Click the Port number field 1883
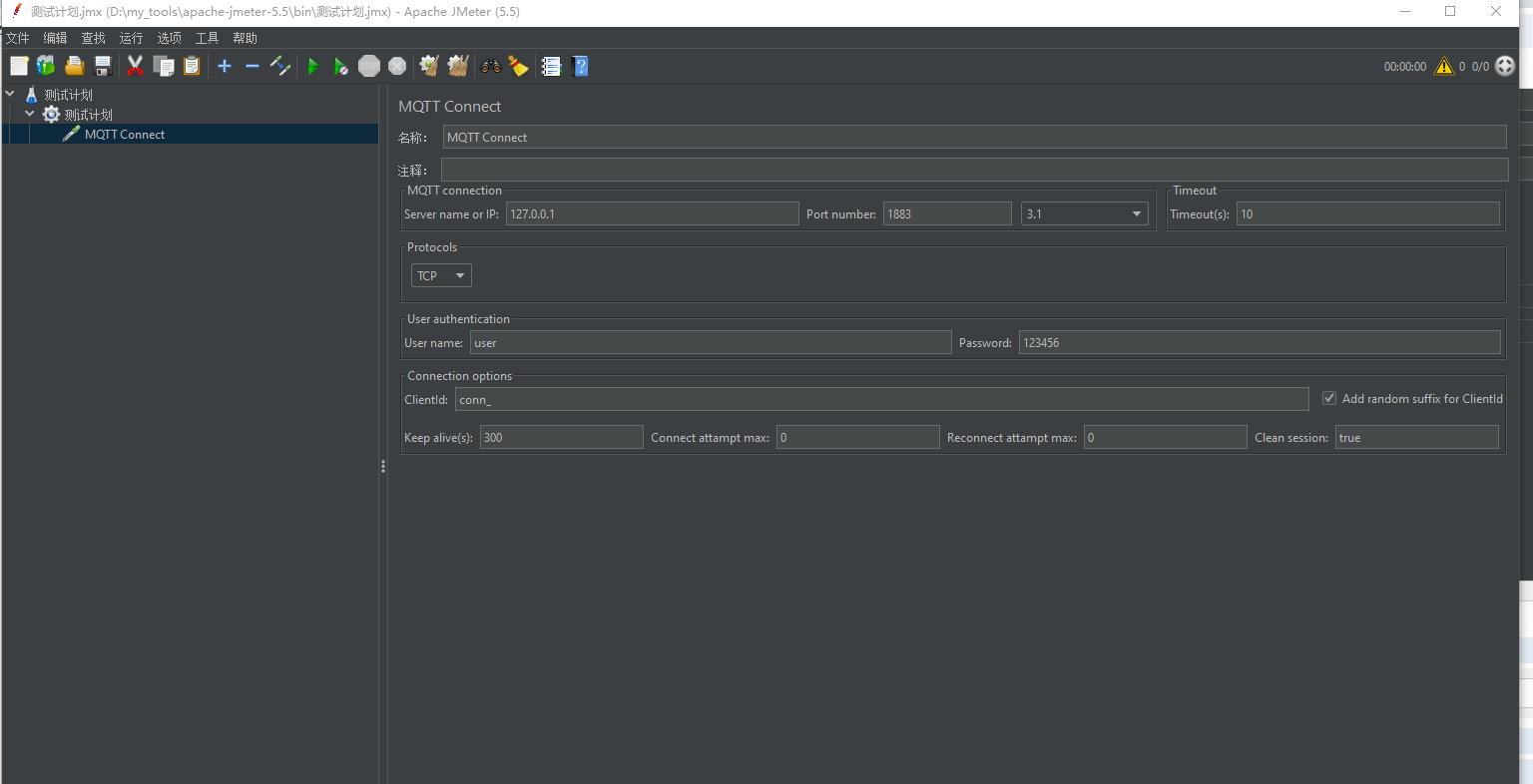Screen dimensions: 1533x784 click(947, 213)
